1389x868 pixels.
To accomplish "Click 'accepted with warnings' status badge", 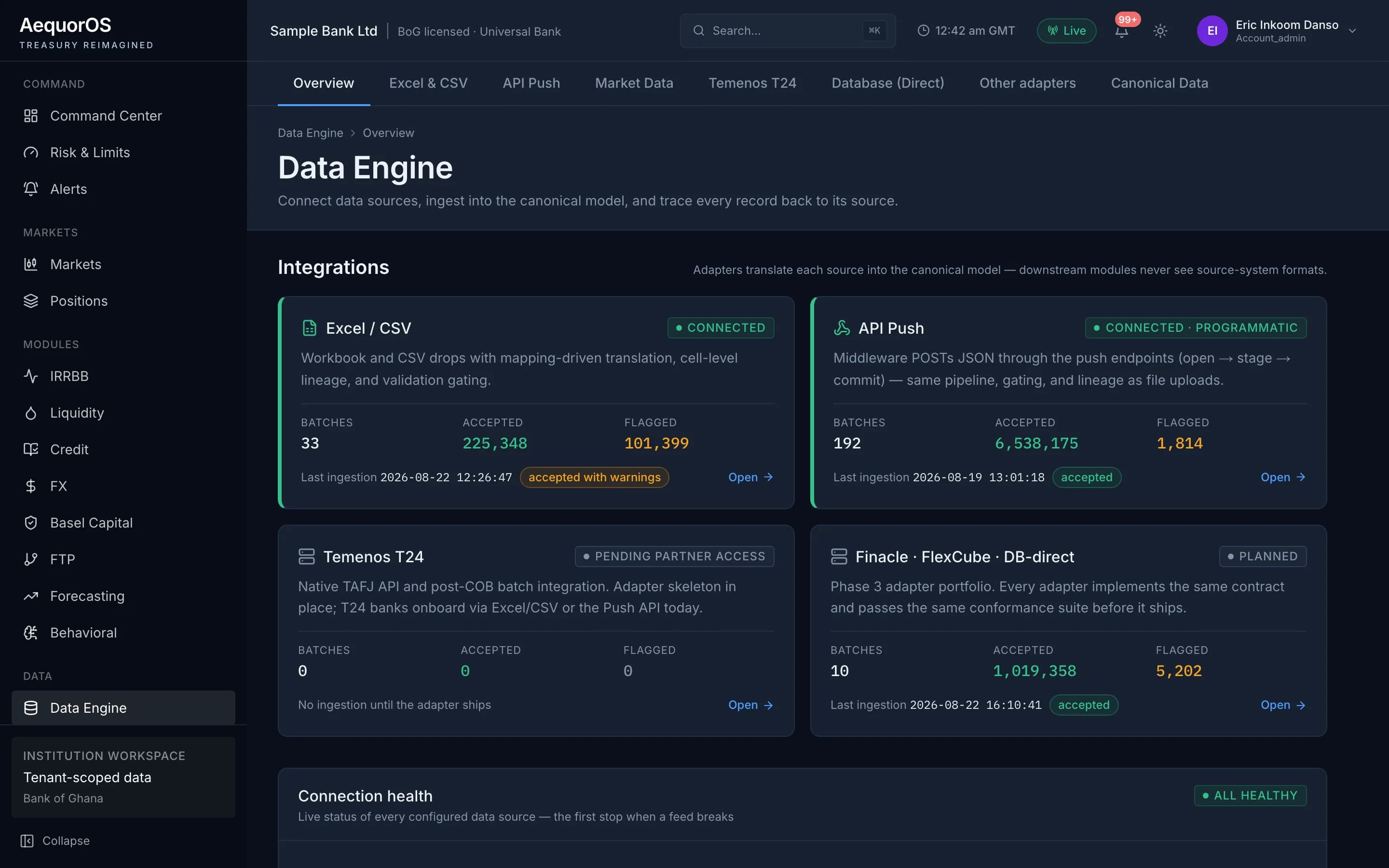I will (594, 477).
